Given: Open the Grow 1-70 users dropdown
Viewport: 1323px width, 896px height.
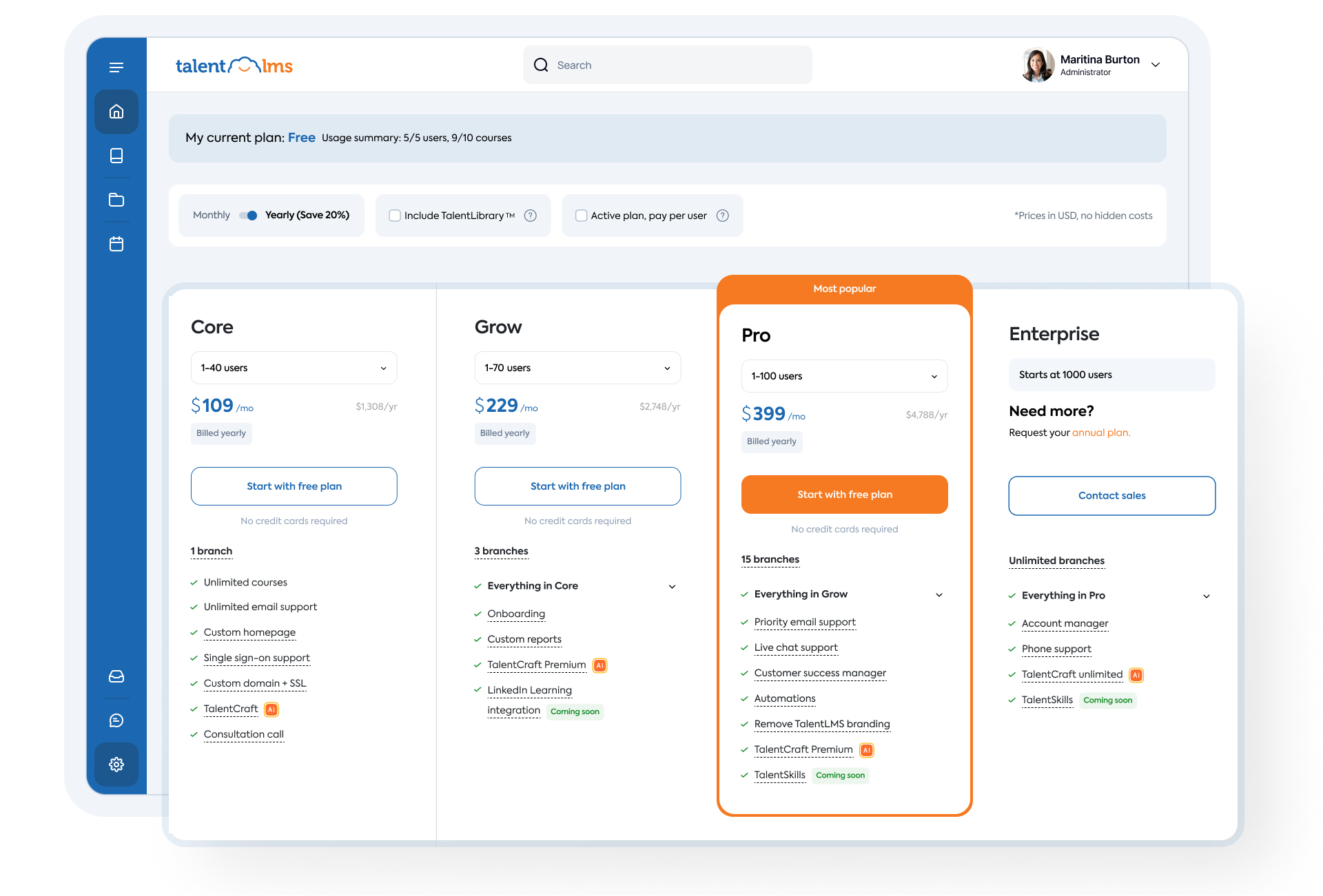Looking at the screenshot, I should pyautogui.click(x=577, y=368).
